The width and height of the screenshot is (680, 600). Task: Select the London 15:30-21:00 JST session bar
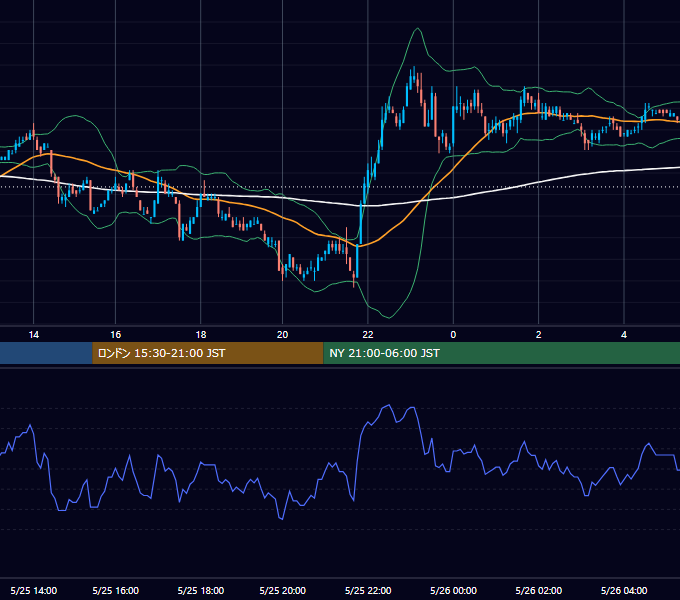click(208, 353)
